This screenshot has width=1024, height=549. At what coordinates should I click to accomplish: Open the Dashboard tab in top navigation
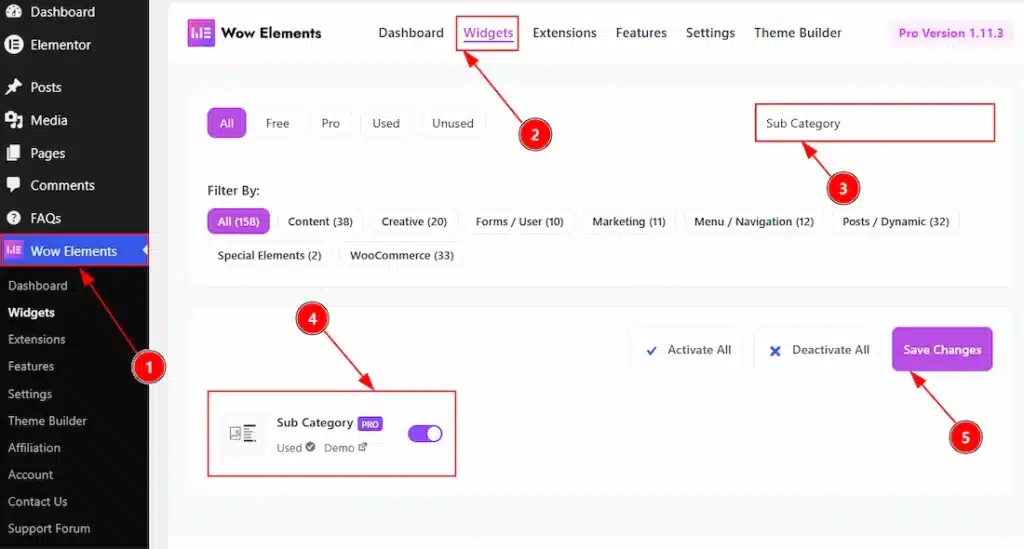point(411,33)
